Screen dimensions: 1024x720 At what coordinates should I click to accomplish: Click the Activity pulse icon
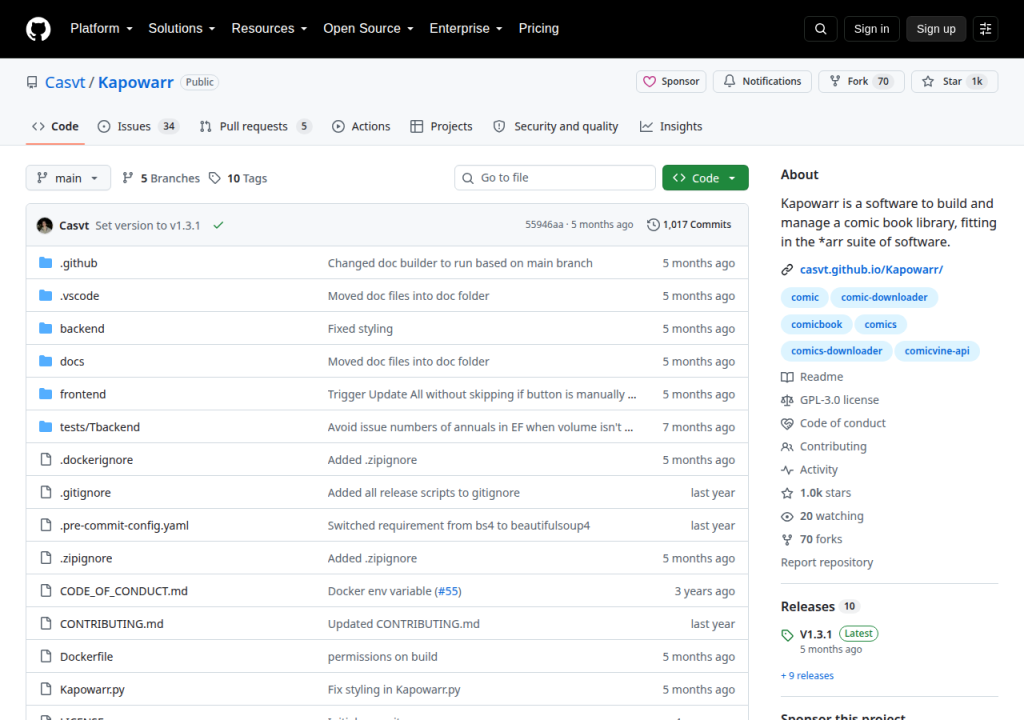coord(787,470)
